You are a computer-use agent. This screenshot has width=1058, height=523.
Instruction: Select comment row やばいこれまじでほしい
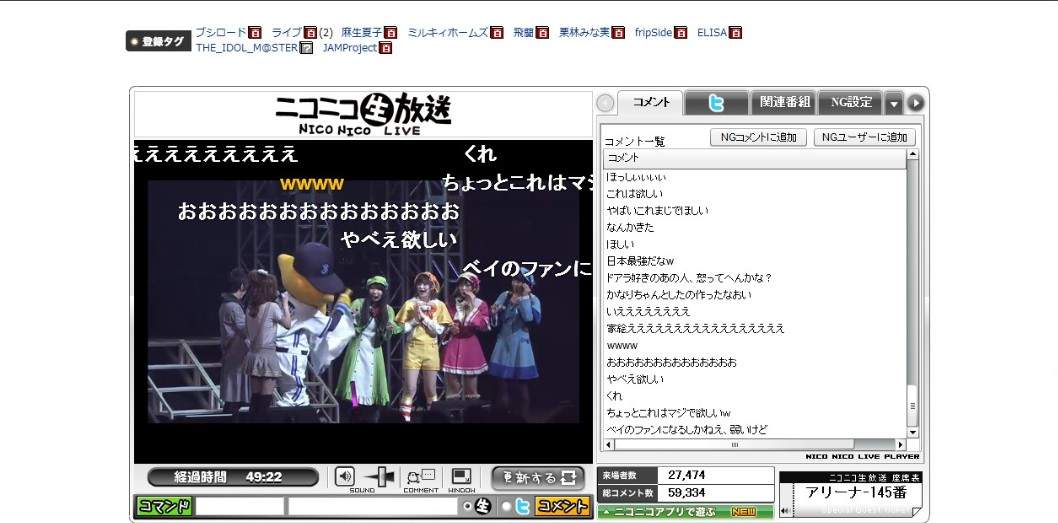point(755,211)
